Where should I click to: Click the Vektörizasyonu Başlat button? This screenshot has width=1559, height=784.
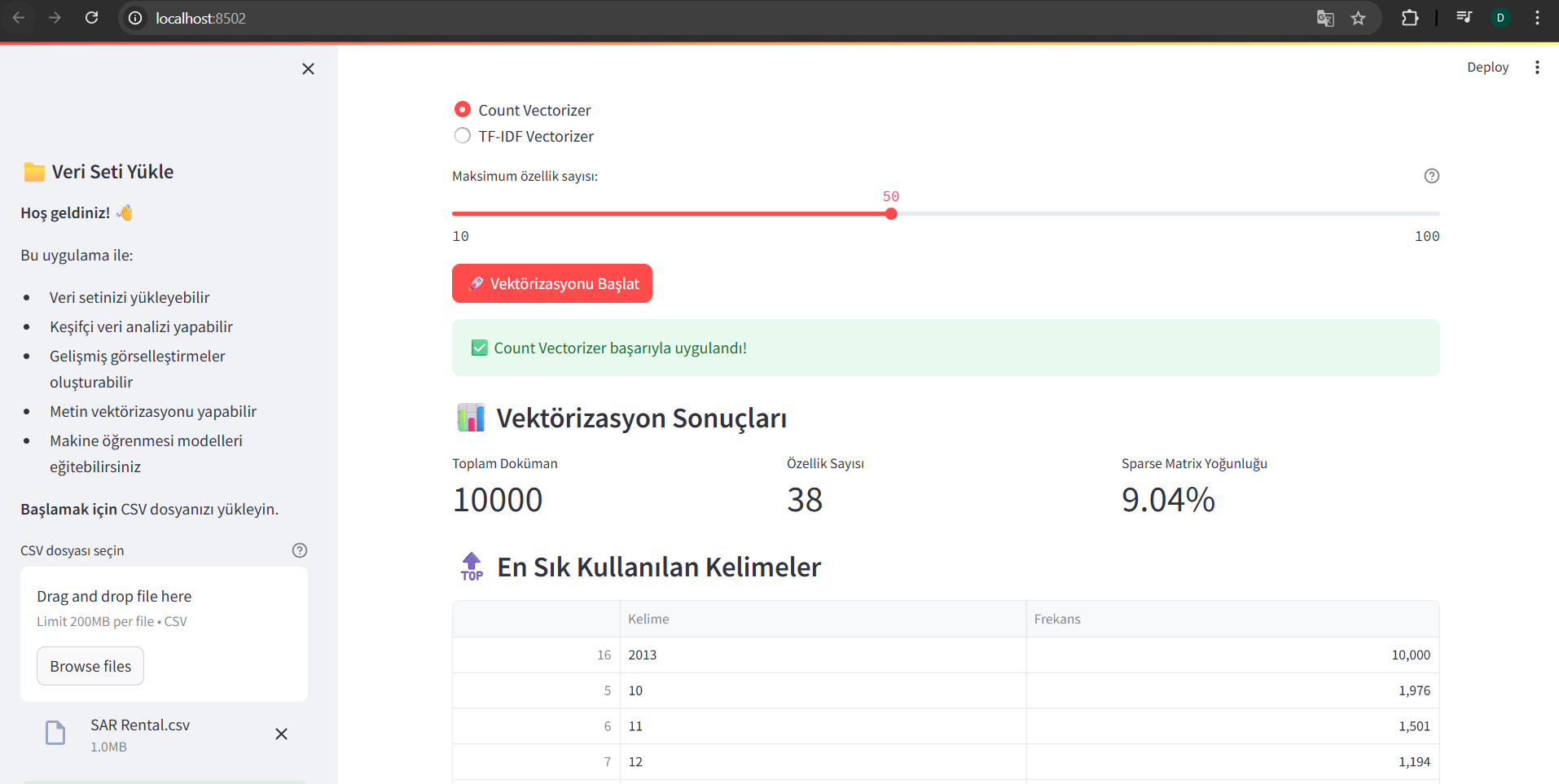point(551,283)
